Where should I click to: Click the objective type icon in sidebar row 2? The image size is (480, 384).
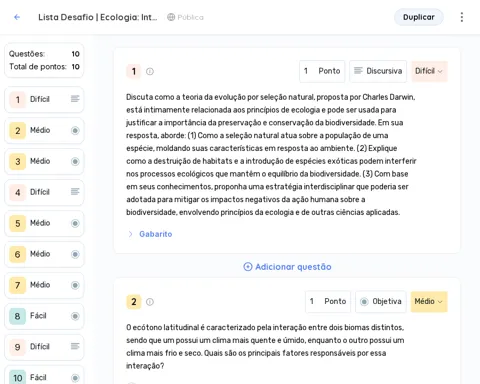pos(75,130)
